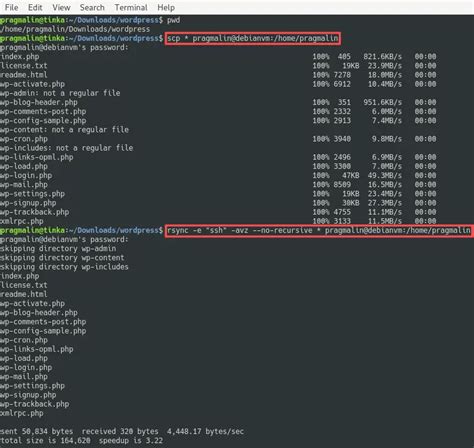
Task: Click 'index.php' in the scp progress list
Action: coord(20,57)
